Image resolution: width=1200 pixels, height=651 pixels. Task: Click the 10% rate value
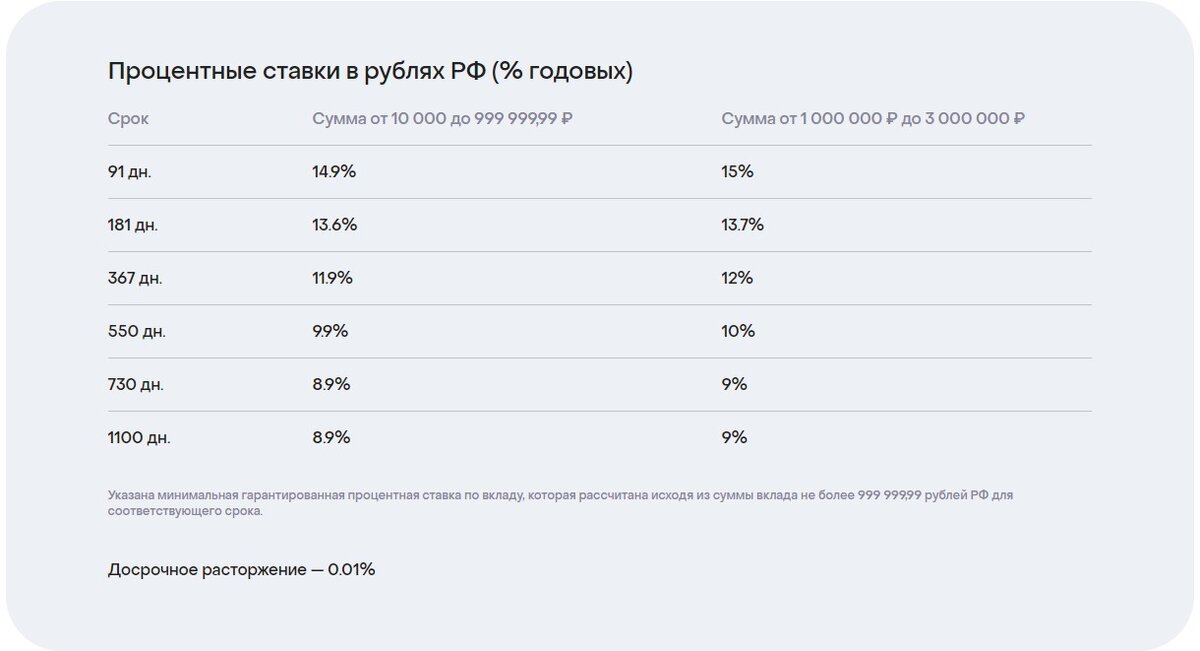(738, 331)
